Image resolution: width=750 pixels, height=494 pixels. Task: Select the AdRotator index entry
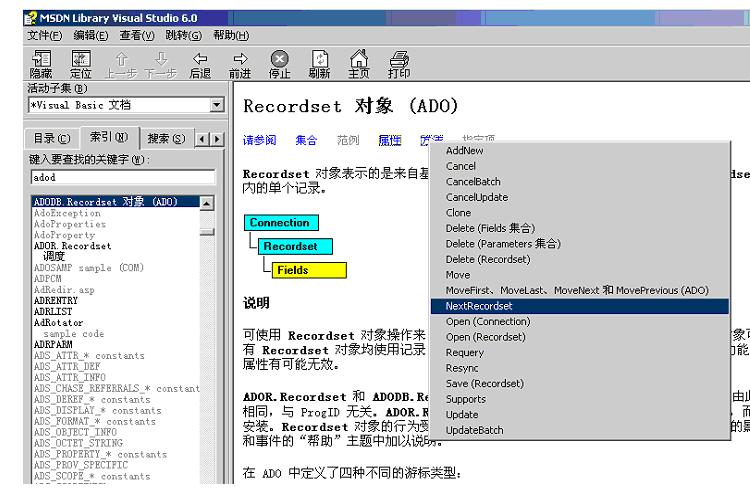pyautogui.click(x=58, y=323)
